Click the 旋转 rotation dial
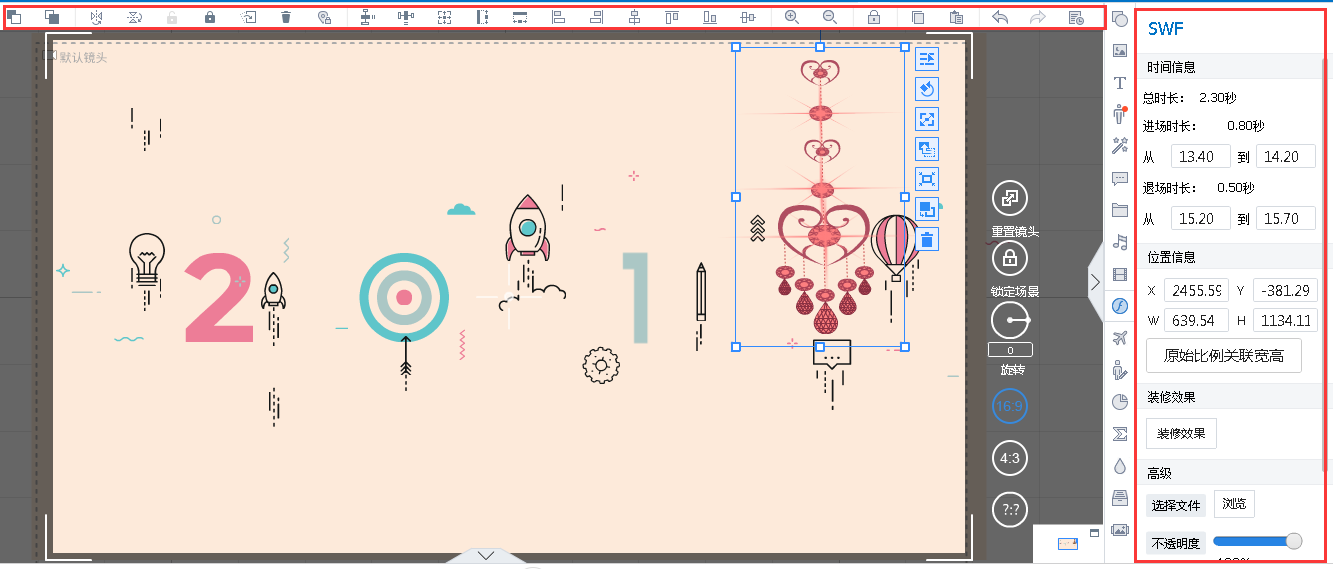The width and height of the screenshot is (1333, 569). (1010, 321)
